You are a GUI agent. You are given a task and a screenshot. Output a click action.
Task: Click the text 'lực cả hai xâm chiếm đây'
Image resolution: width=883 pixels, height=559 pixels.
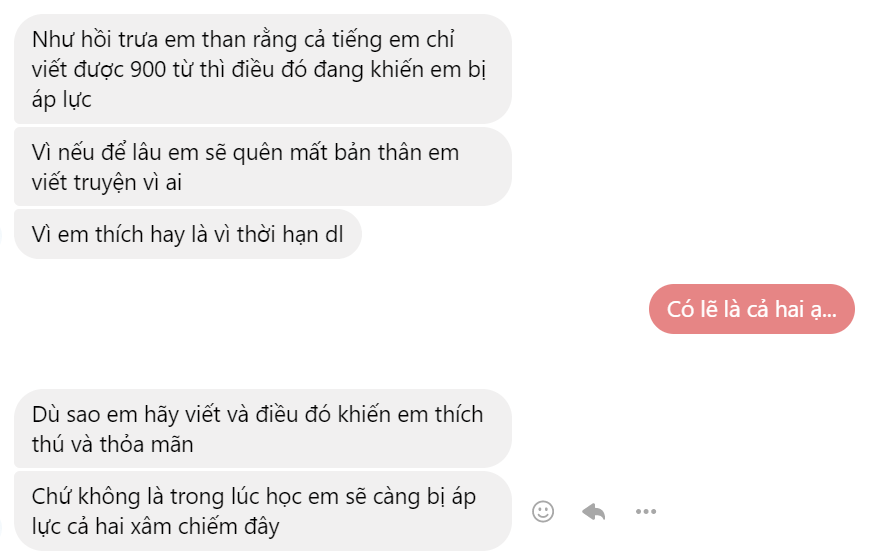pos(155,527)
